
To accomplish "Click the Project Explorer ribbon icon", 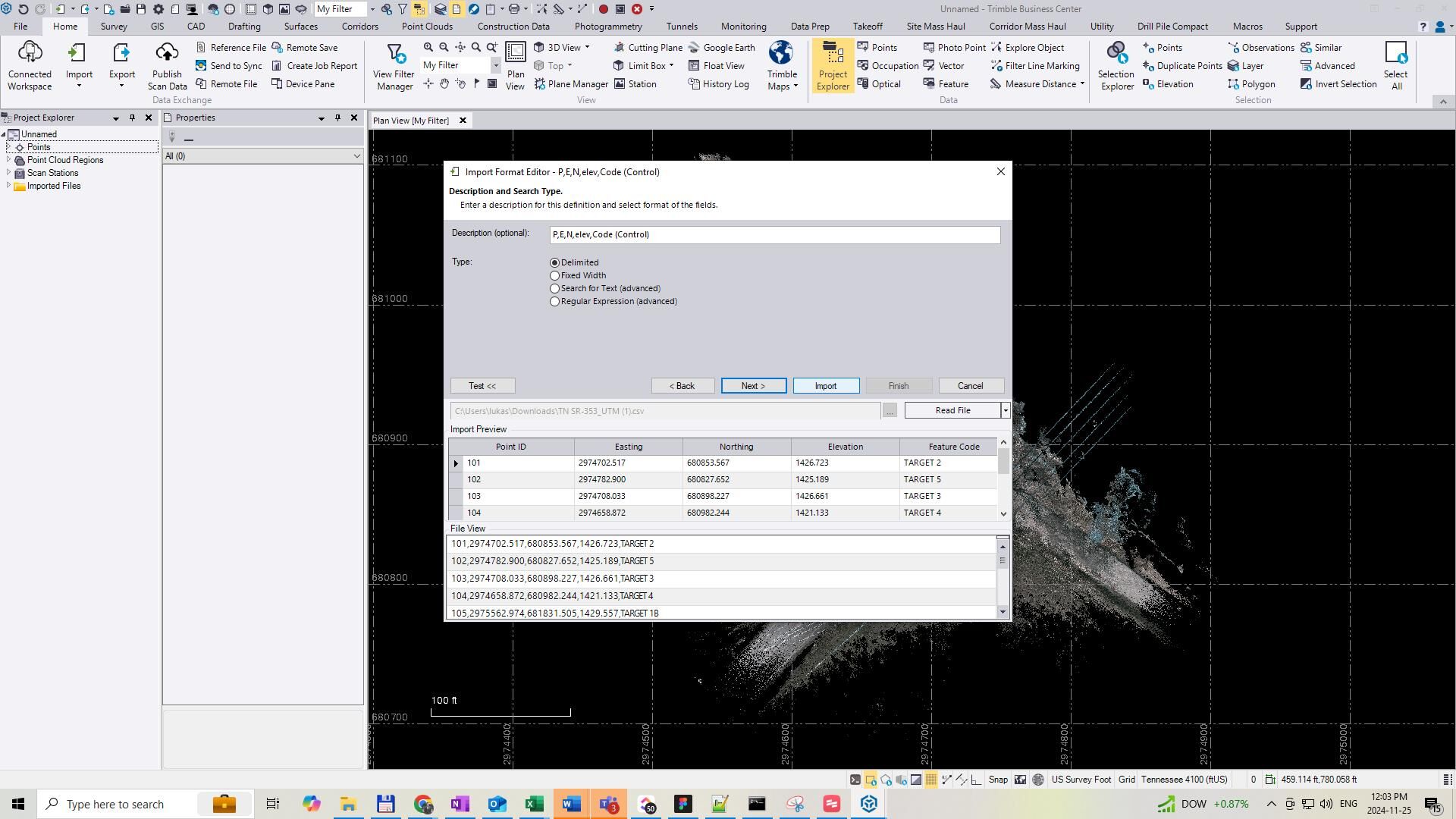I will (x=832, y=65).
